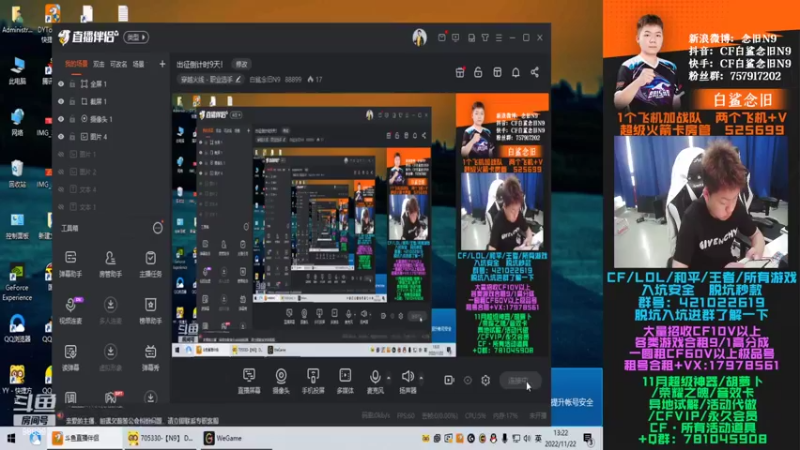This screenshot has height=450, width=800.
Task: Open the notification center icon in taskbar
Action: click(x=587, y=438)
